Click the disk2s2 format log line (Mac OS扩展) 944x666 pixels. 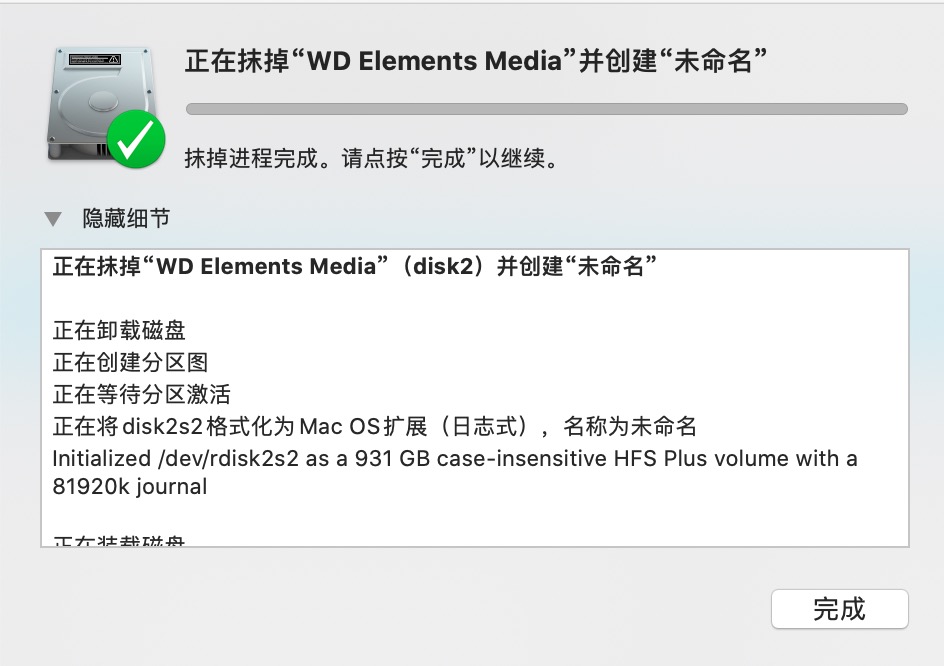click(x=374, y=427)
